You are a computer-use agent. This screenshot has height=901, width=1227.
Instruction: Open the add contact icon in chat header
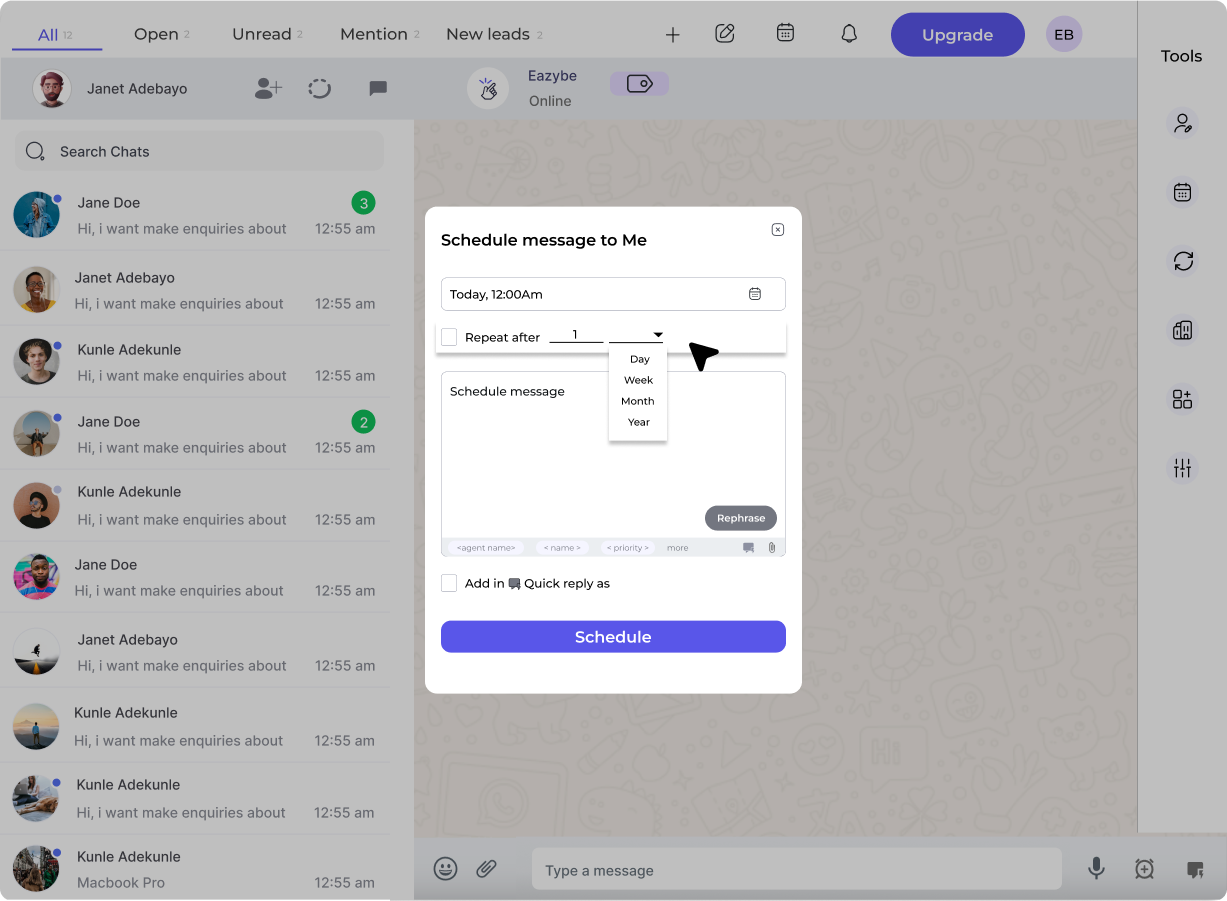267,88
